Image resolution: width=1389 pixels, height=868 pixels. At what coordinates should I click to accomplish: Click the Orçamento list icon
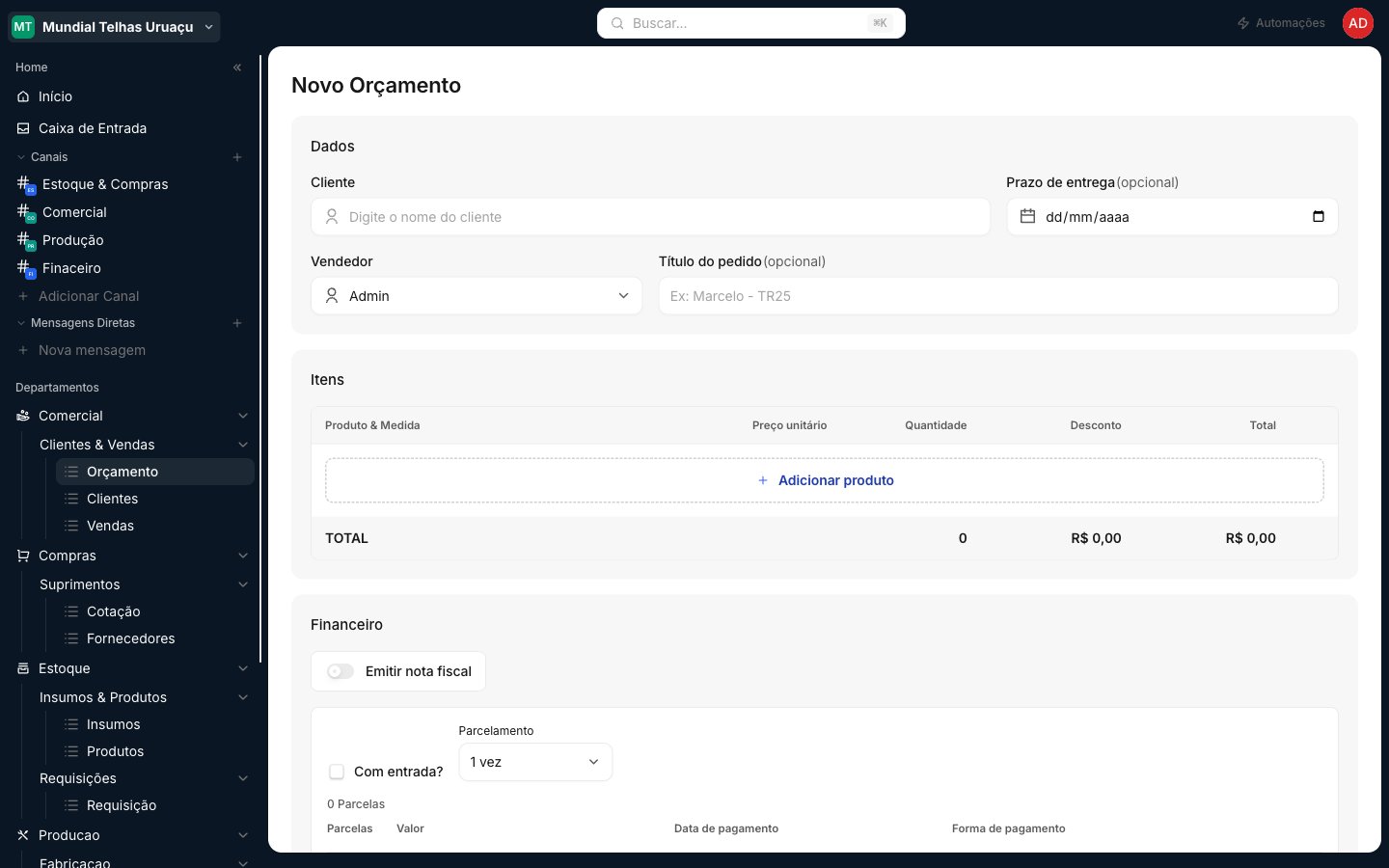tap(71, 472)
